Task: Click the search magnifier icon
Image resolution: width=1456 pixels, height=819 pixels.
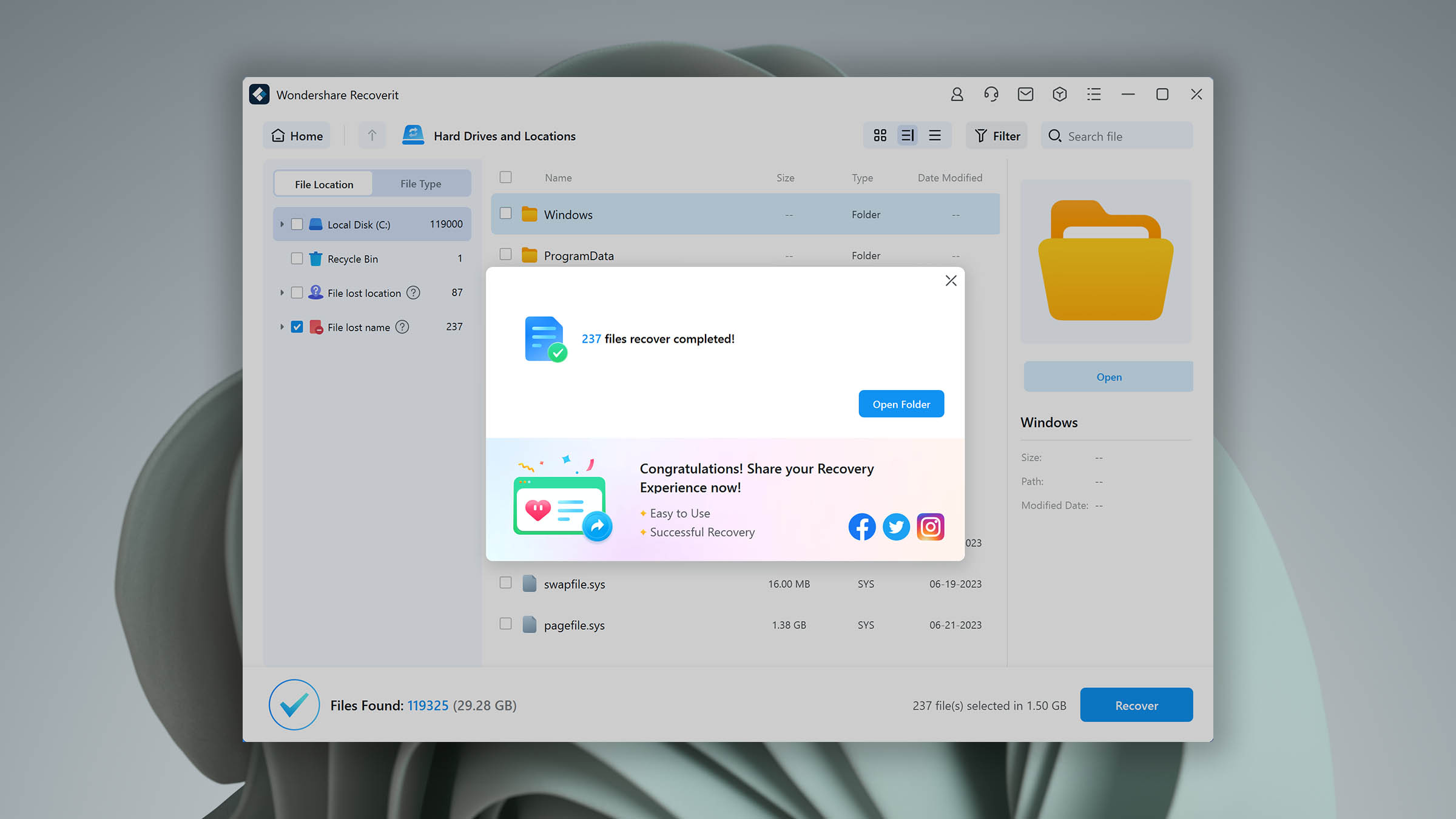Action: pos(1055,136)
